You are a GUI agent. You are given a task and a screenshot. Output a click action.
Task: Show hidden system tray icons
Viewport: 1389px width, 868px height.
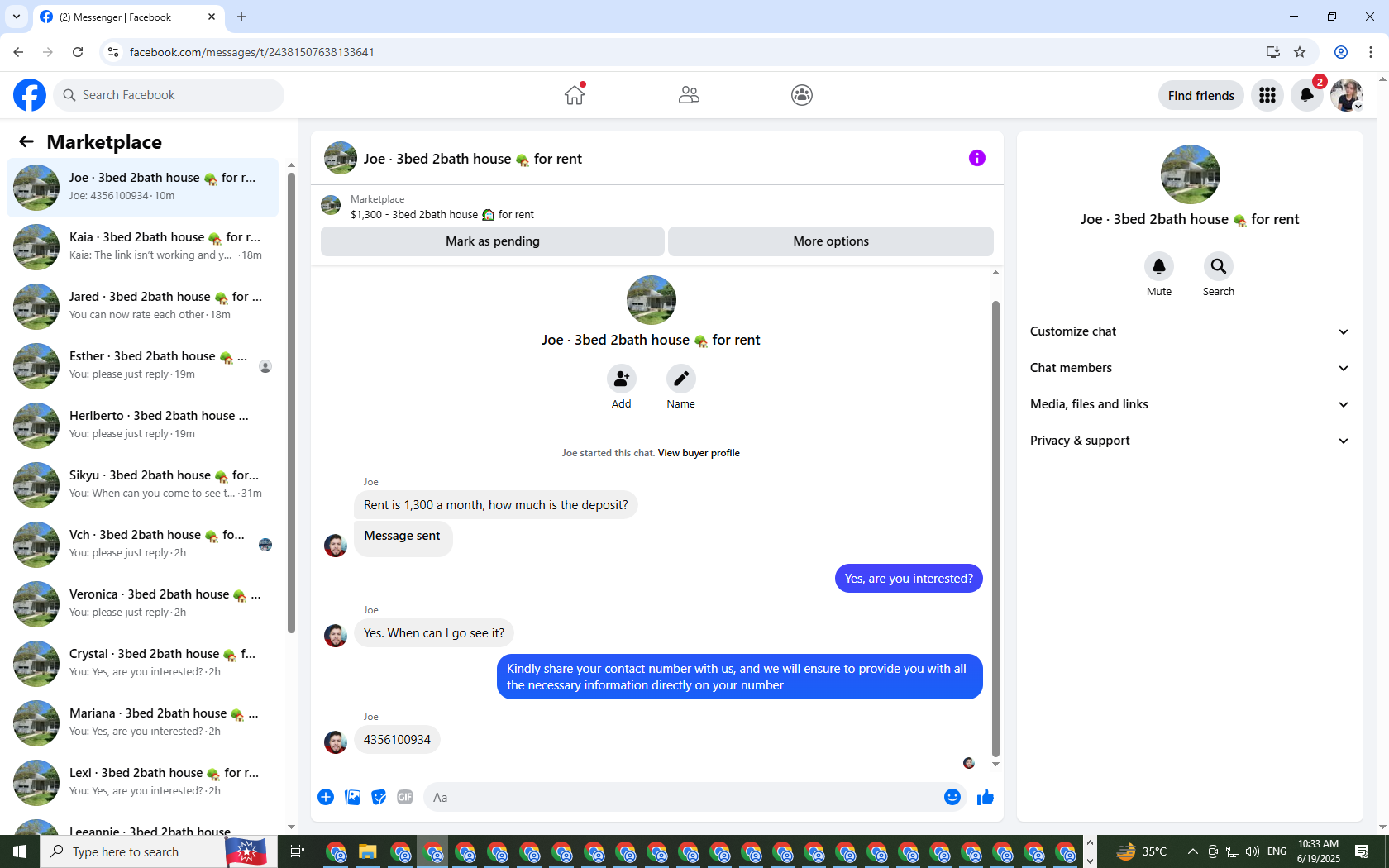pos(1192,851)
